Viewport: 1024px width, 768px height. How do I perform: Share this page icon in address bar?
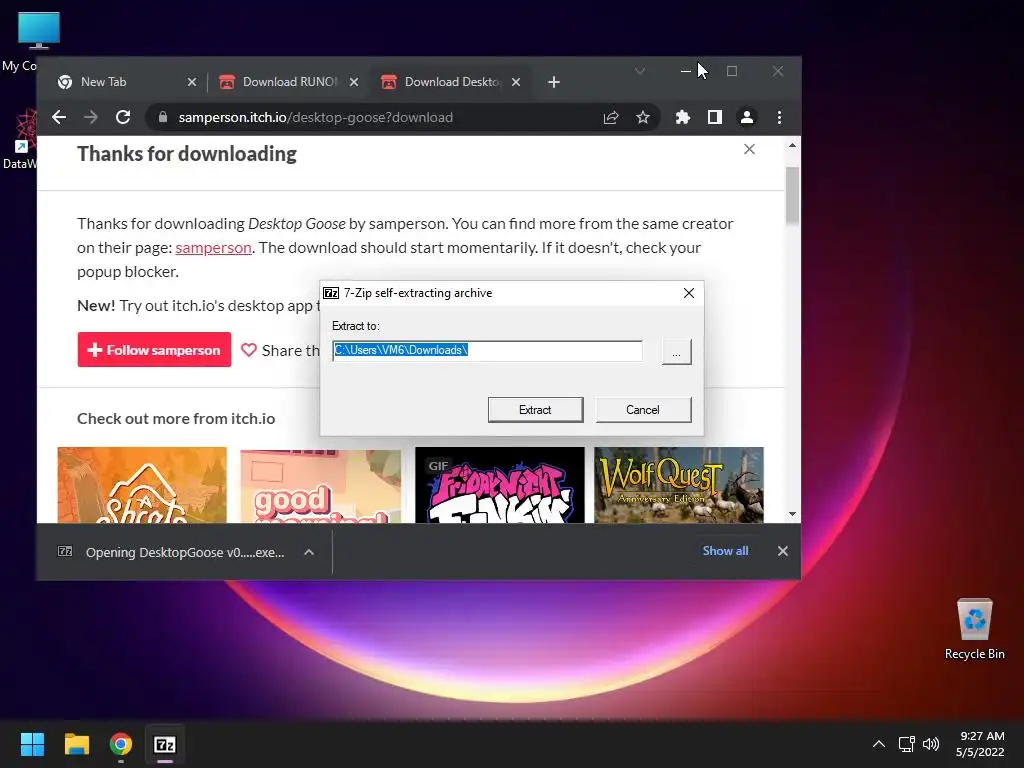[611, 118]
